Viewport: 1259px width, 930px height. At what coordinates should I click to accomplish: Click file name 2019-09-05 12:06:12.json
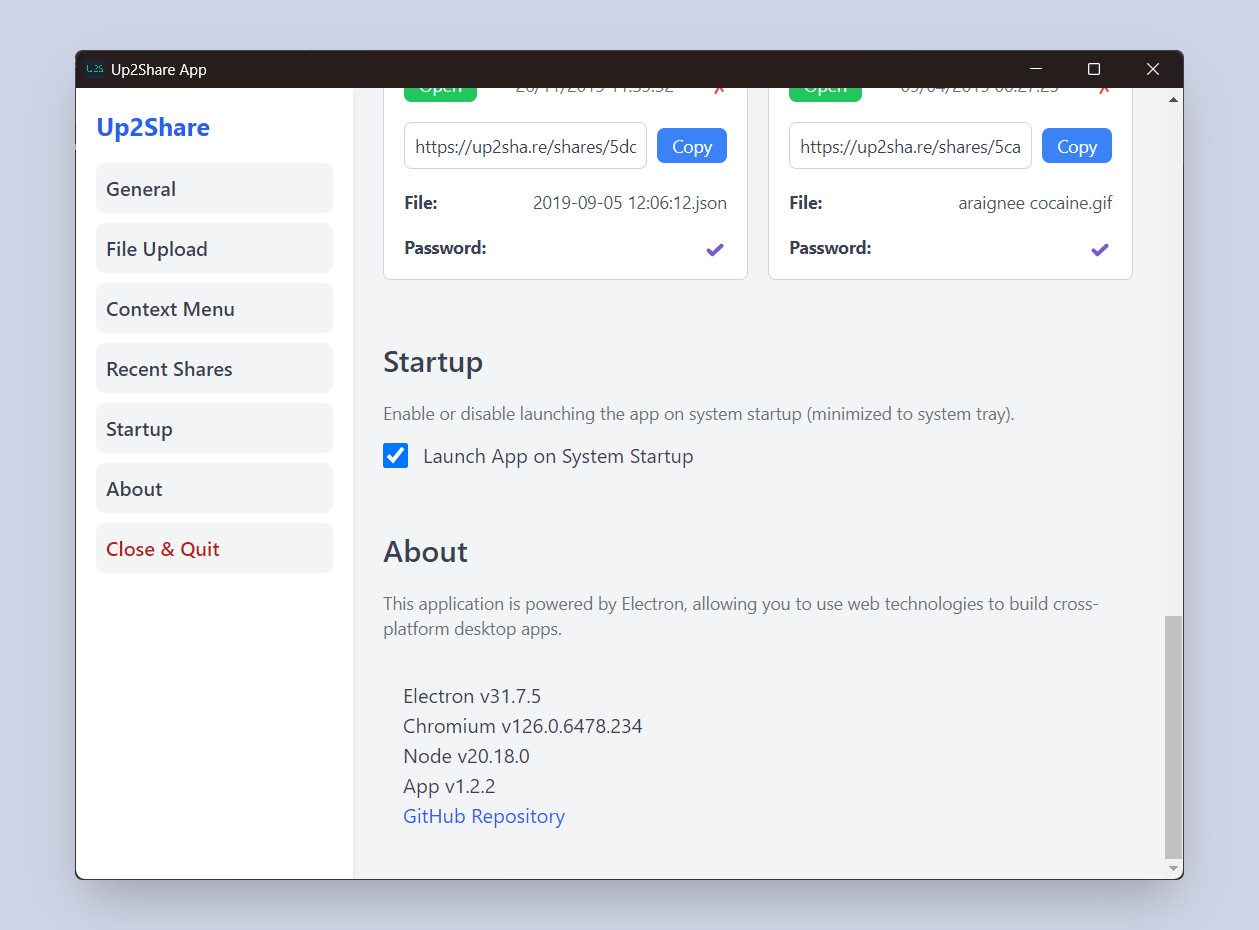630,203
